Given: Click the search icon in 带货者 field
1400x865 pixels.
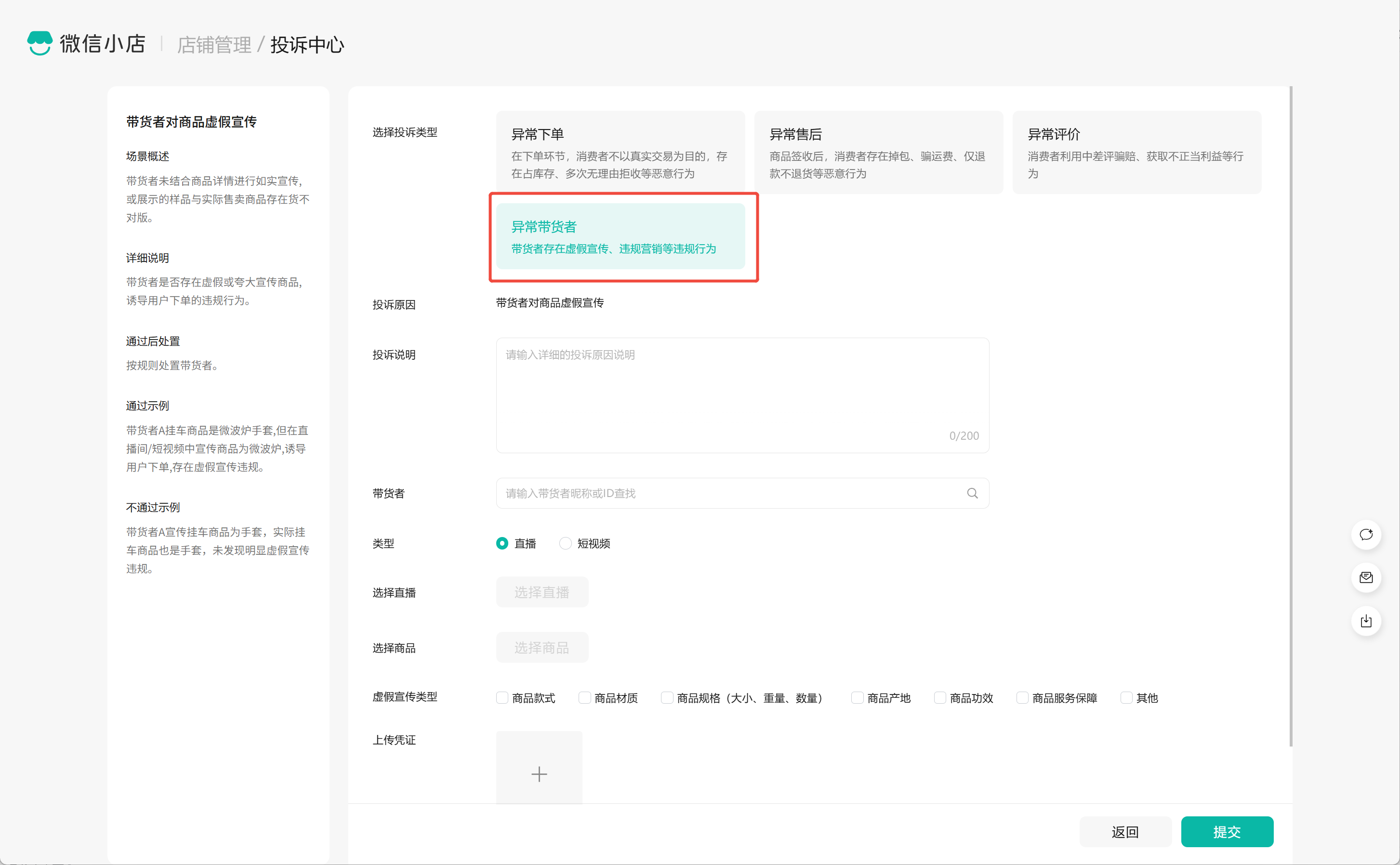Looking at the screenshot, I should click(972, 493).
